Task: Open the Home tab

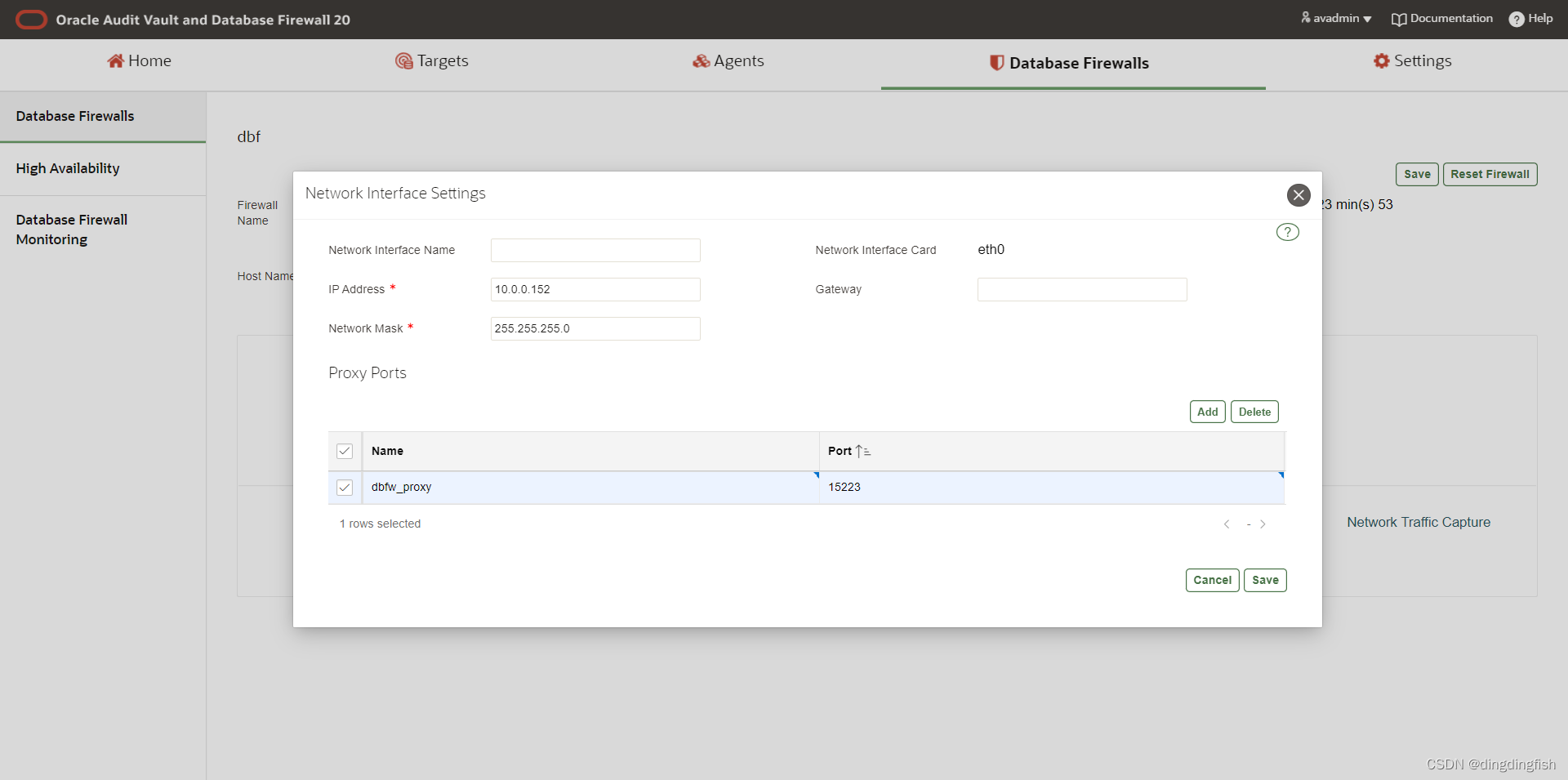Action: (x=139, y=61)
